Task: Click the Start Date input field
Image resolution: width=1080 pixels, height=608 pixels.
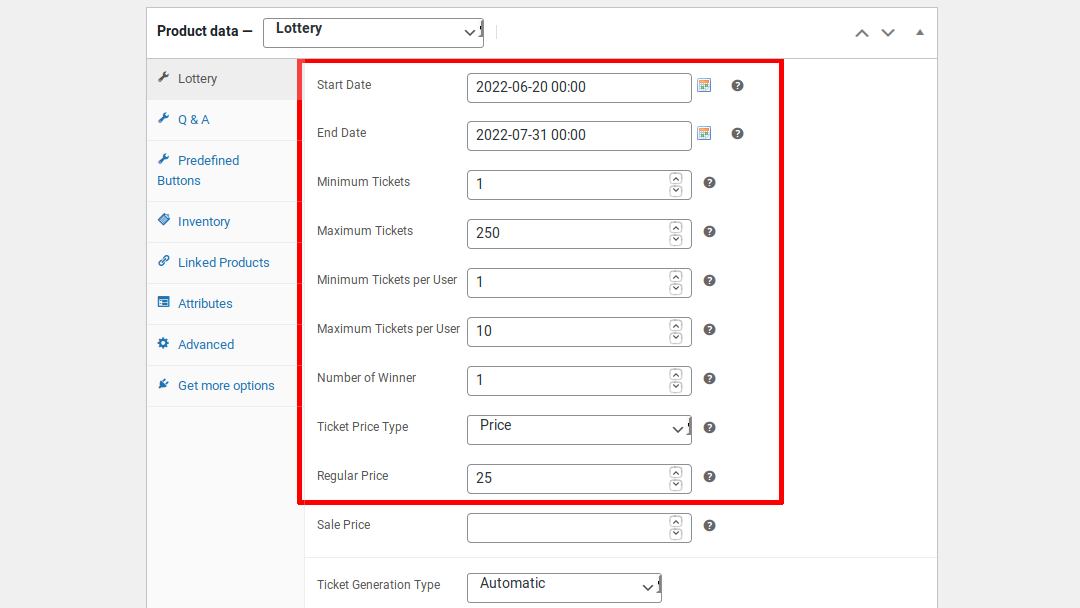Action: [579, 88]
